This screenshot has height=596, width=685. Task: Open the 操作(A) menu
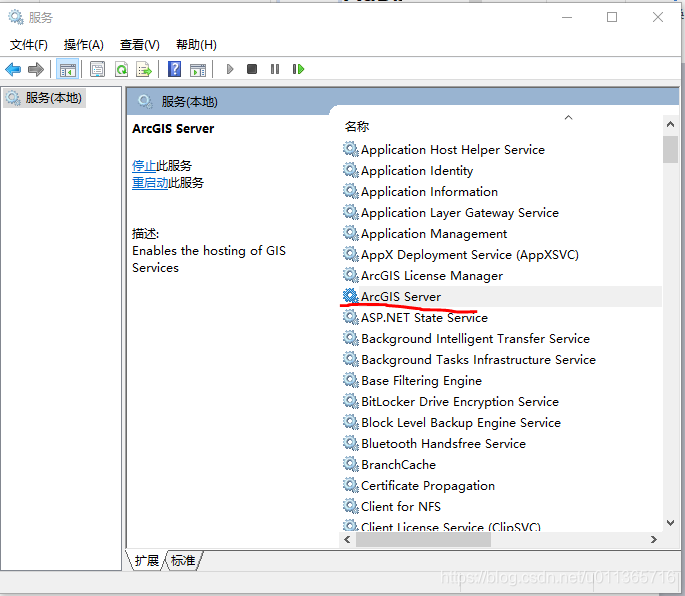click(83, 45)
